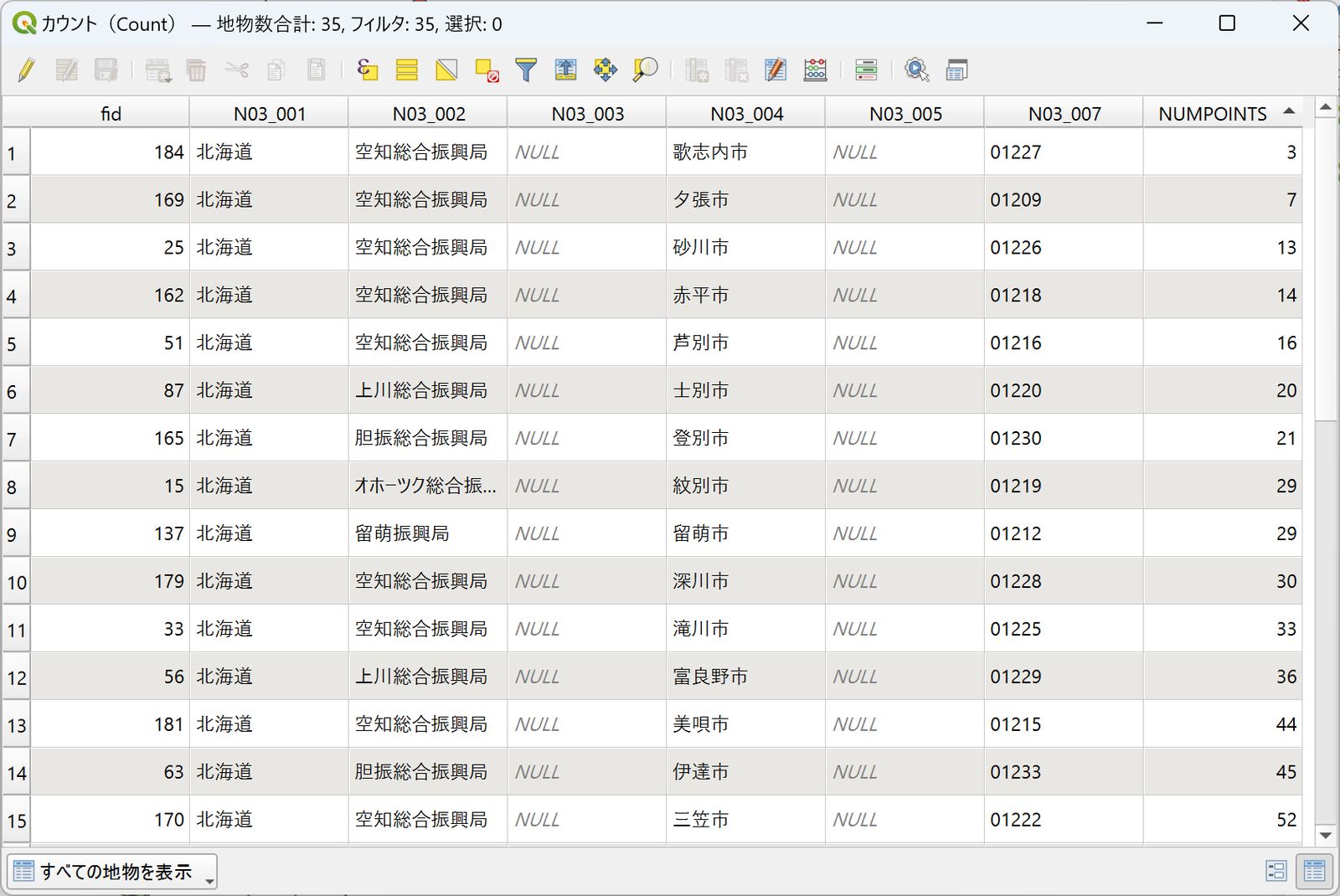Click the delete field icon
Screen dimensions: 1340x896
(736, 70)
